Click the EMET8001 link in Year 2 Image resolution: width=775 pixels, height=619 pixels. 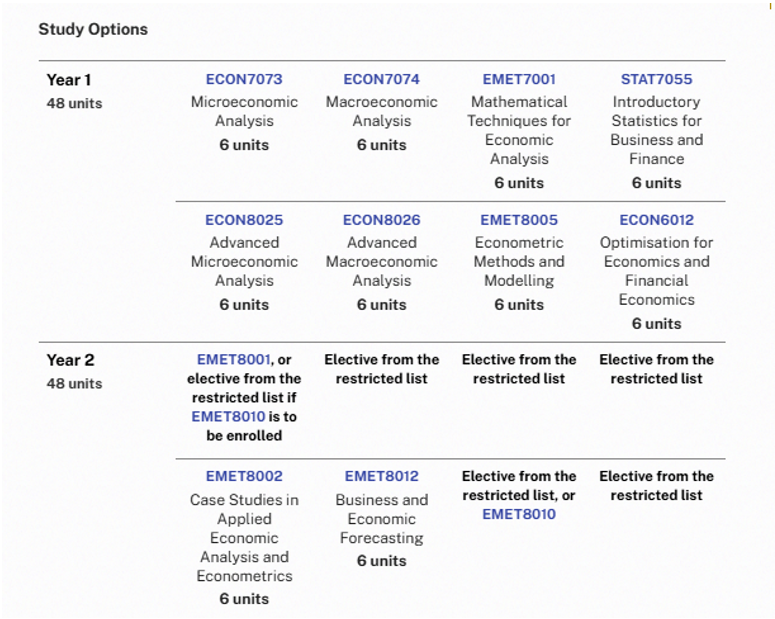pyautogui.click(x=233, y=359)
